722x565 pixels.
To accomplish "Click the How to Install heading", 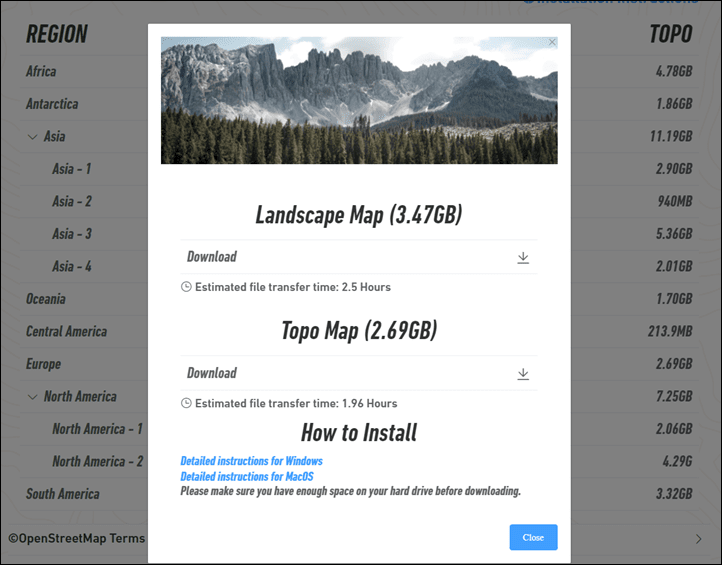I will tap(359, 433).
